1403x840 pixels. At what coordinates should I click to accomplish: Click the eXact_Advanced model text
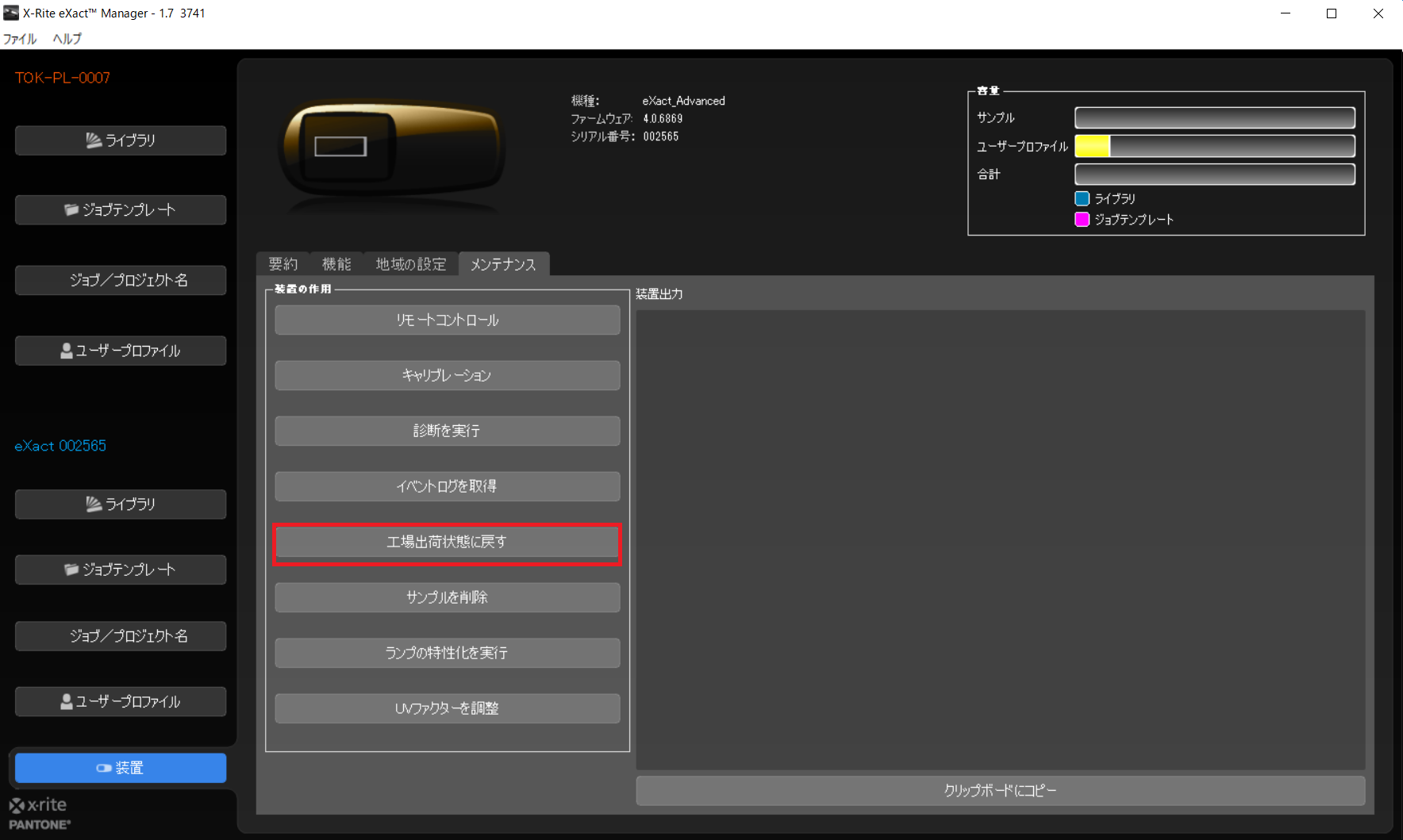(684, 101)
